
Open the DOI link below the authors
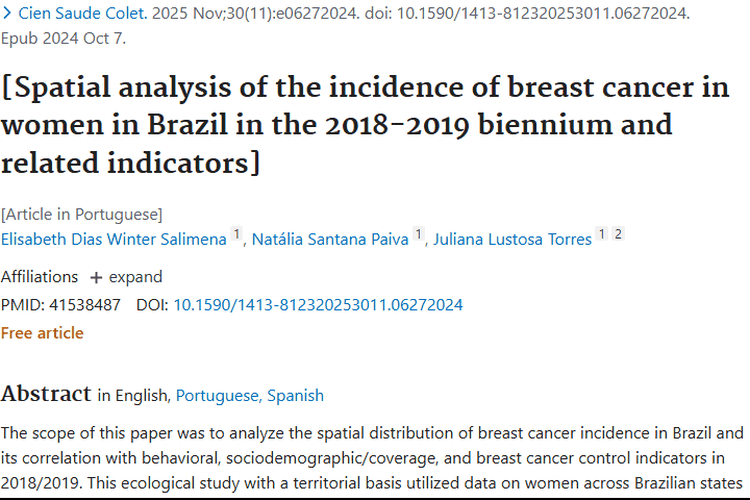(318, 305)
